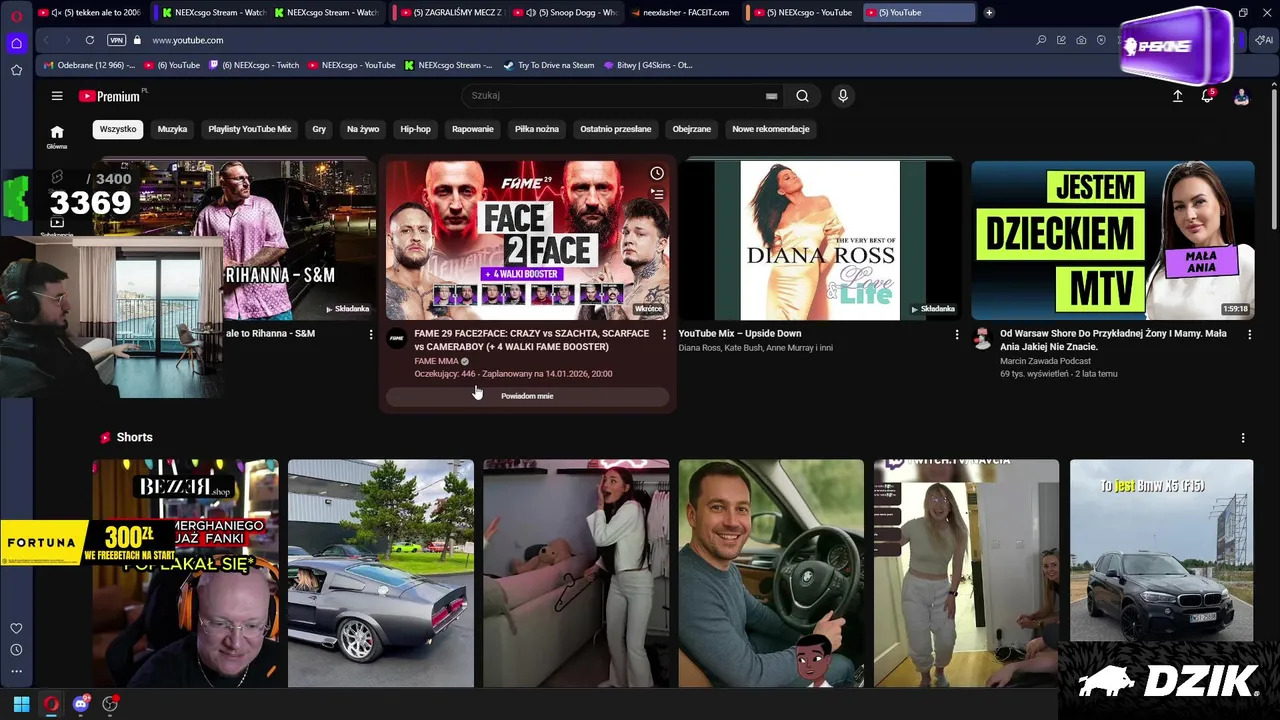This screenshot has width=1280, height=720.
Task: Open the Diana Ross mix thumbnail
Action: point(820,240)
